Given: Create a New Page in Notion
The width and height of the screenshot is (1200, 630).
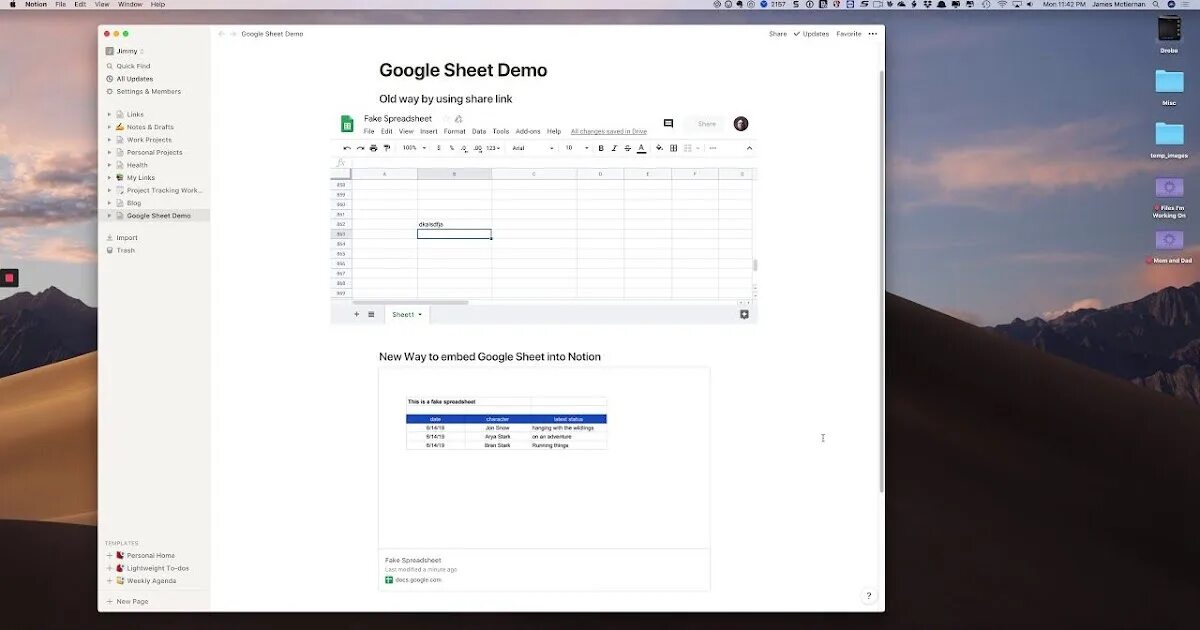Looking at the screenshot, I should (127, 601).
